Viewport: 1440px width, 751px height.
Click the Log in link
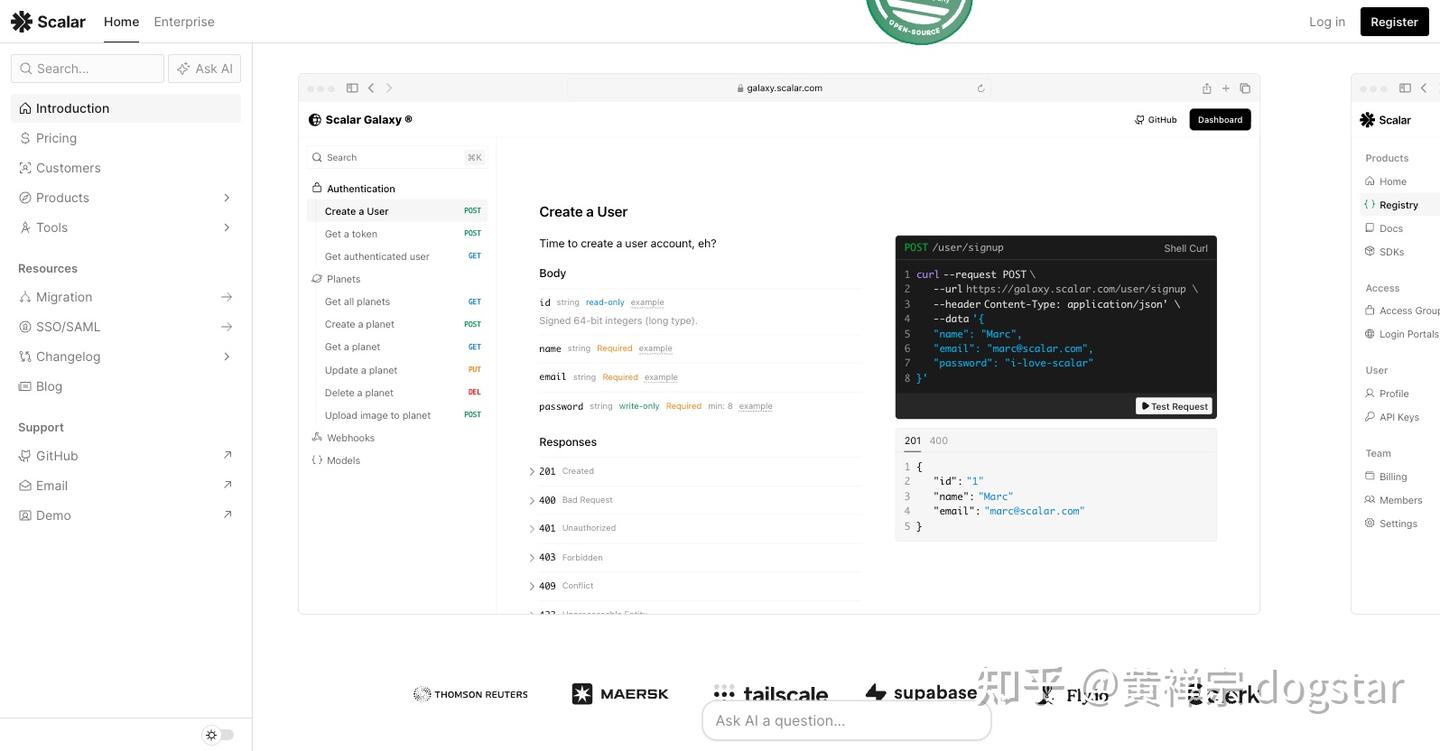[x=1327, y=22]
